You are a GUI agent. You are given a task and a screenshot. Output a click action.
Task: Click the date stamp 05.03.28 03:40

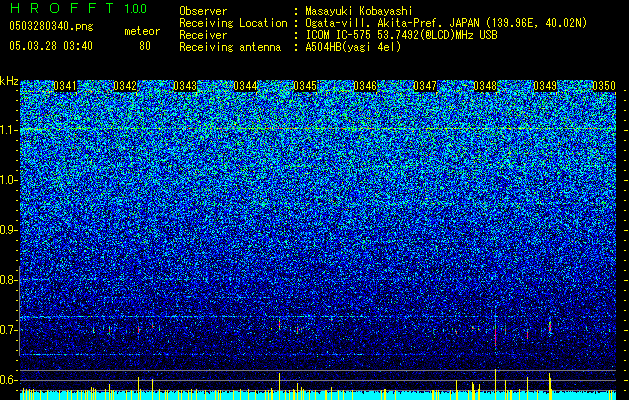pyautogui.click(x=51, y=46)
